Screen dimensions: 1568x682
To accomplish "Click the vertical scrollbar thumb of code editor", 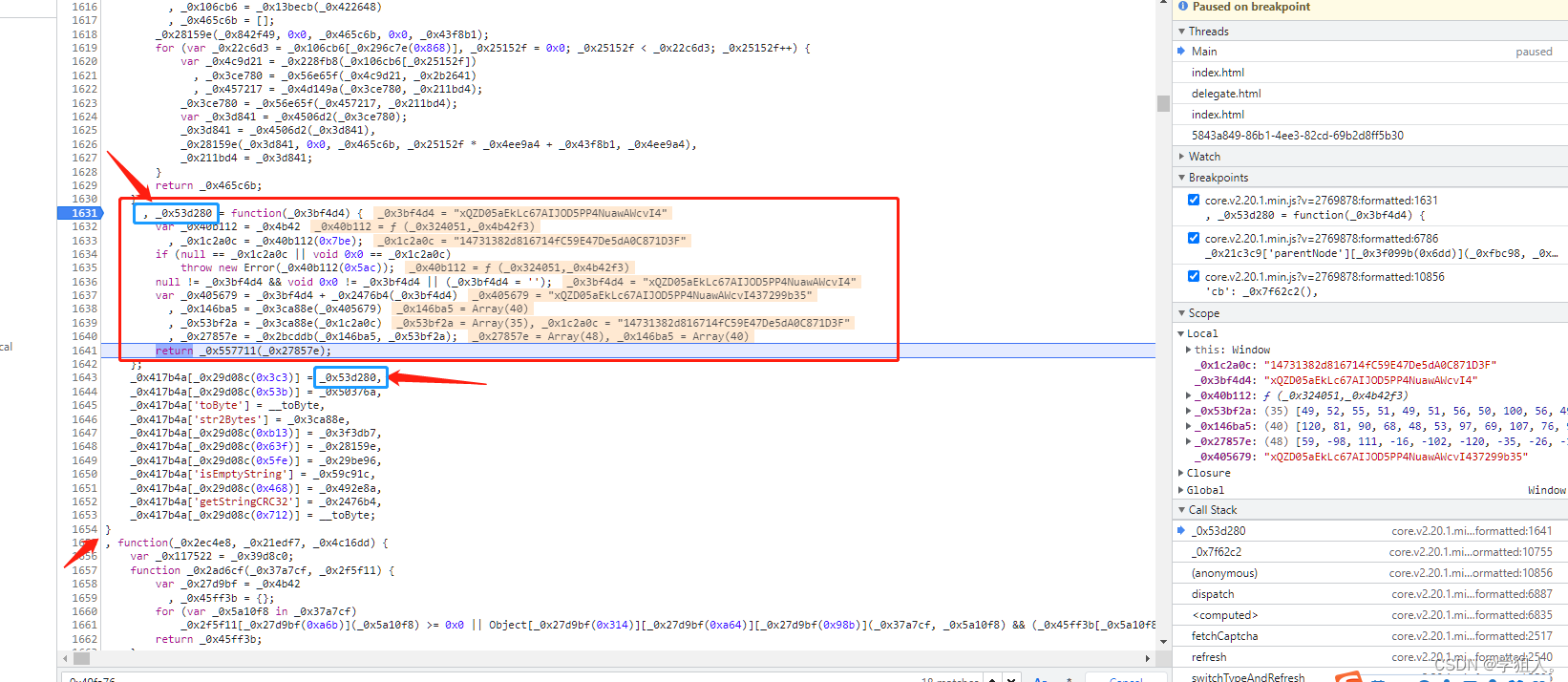I will [x=1163, y=103].
